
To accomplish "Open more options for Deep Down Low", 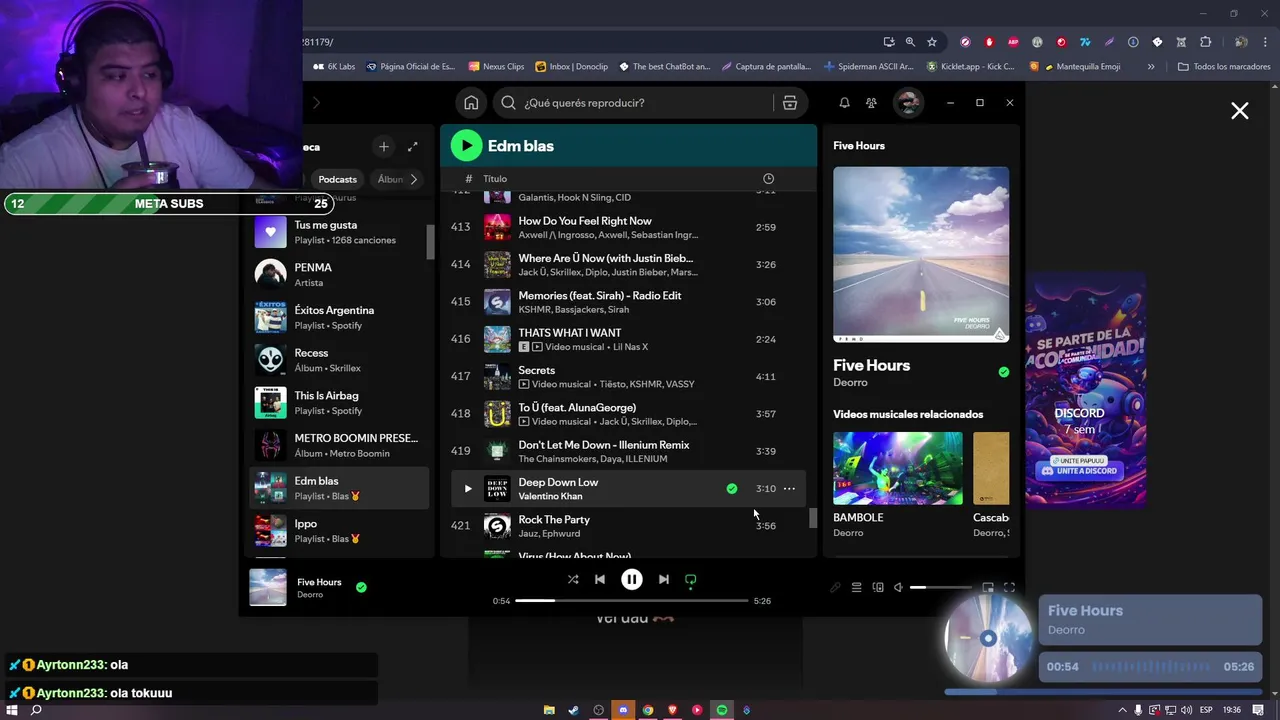I will coord(789,489).
